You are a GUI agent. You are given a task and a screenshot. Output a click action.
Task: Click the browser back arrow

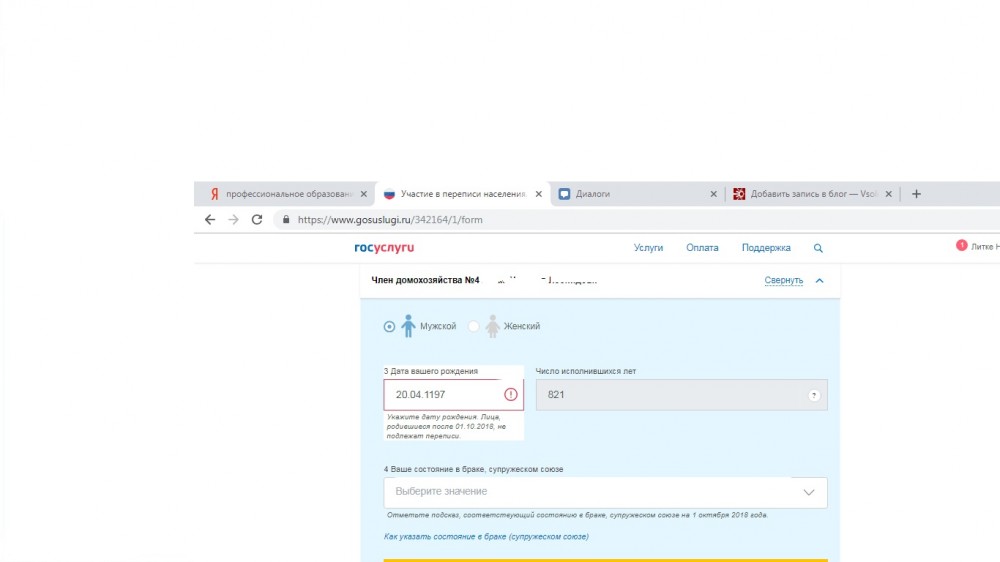210,220
